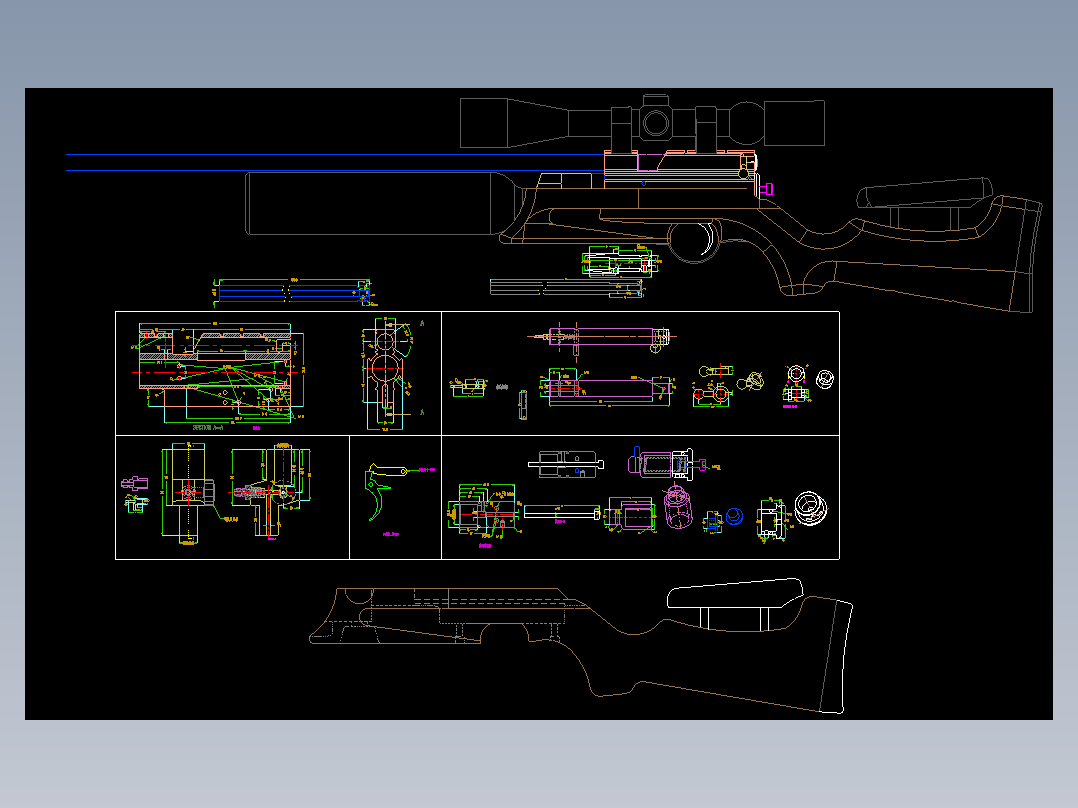Select the rifle scope outline
The width and height of the screenshot is (1078, 808).
[x=642, y=122]
